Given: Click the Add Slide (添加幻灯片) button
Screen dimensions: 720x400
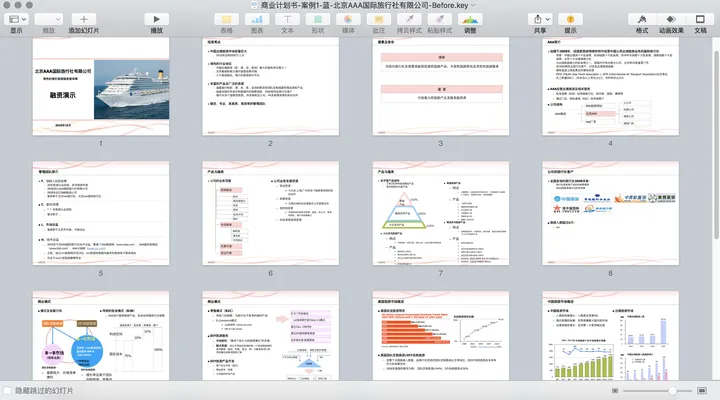Looking at the screenshot, I should pos(84,19).
